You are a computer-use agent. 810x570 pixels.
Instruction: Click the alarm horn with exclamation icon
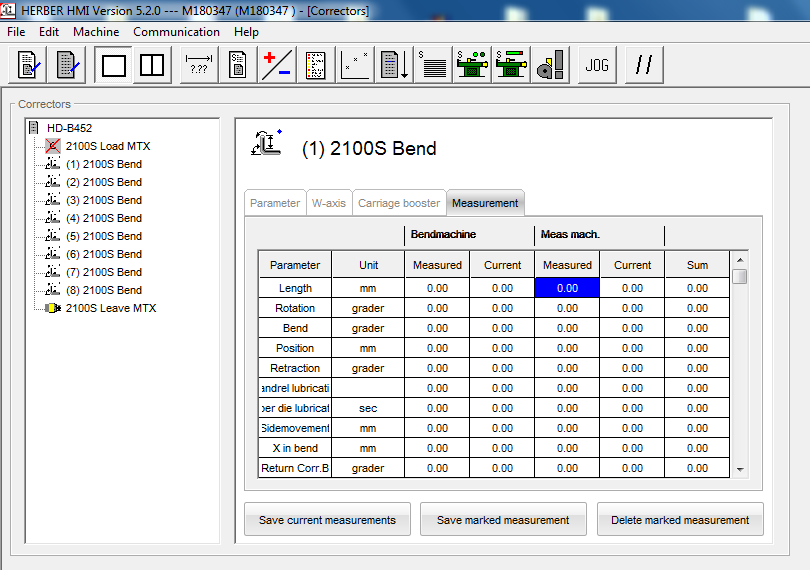tap(549, 66)
